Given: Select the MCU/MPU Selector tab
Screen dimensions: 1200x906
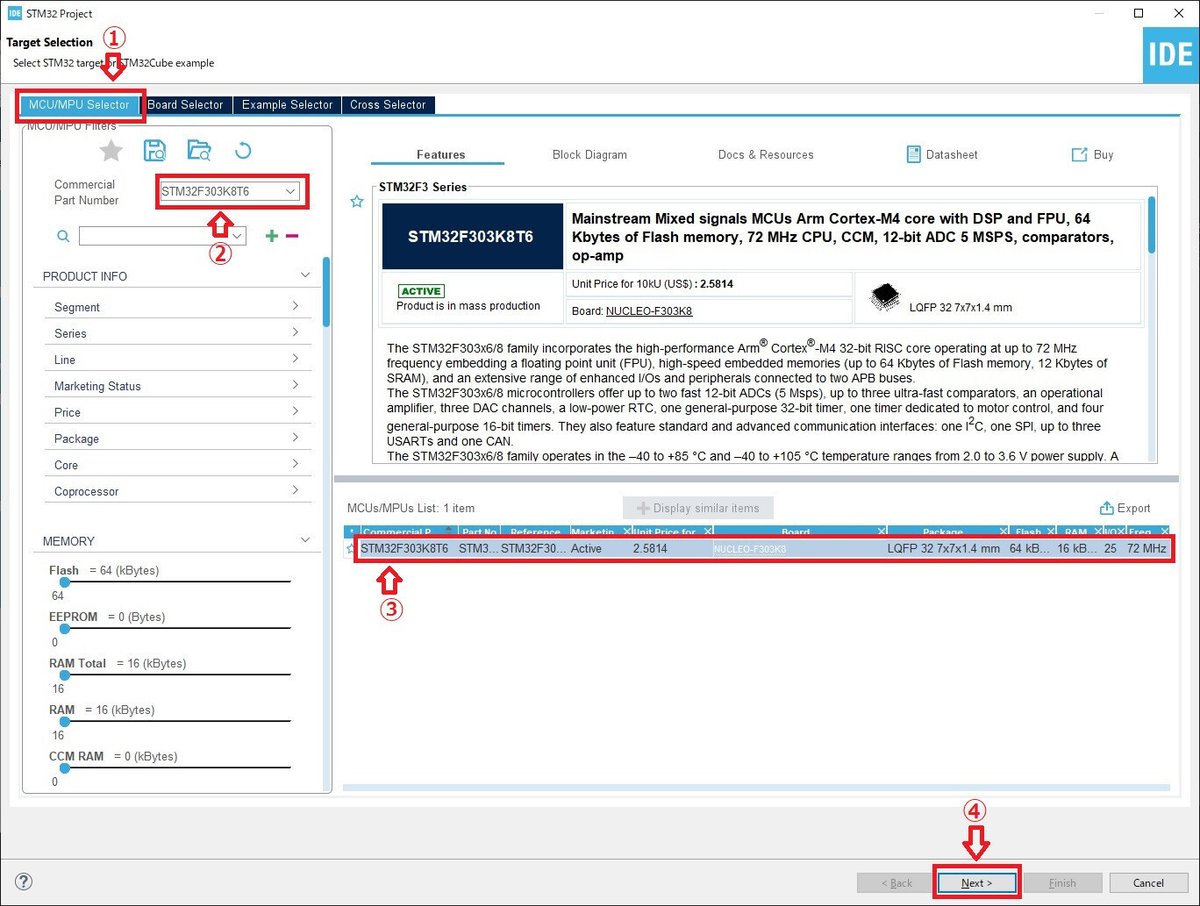Looking at the screenshot, I should (x=79, y=105).
